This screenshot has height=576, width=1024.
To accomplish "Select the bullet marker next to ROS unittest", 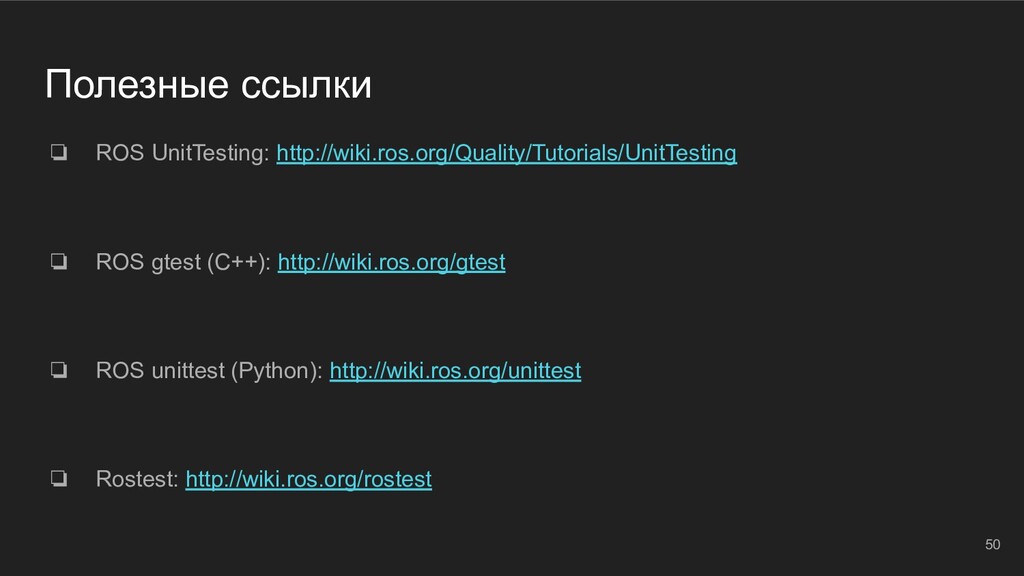I will 59,370.
